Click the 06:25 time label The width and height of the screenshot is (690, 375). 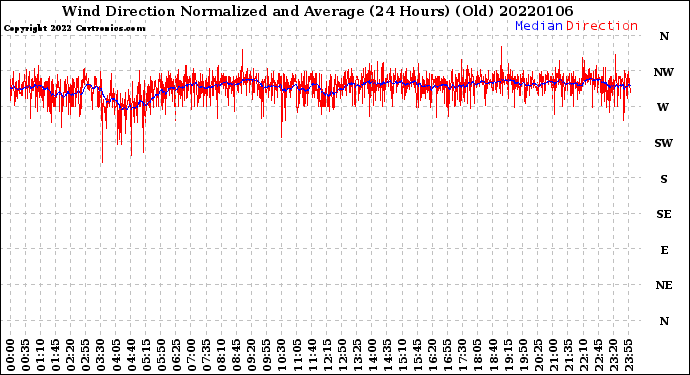pyautogui.click(x=176, y=355)
